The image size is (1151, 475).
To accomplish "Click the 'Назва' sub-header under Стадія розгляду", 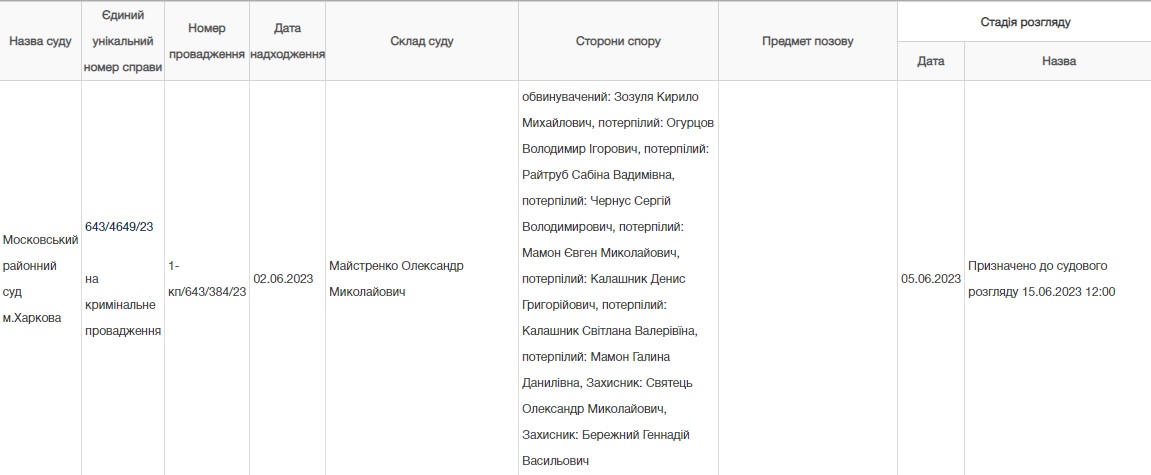I will pyautogui.click(x=1058, y=61).
